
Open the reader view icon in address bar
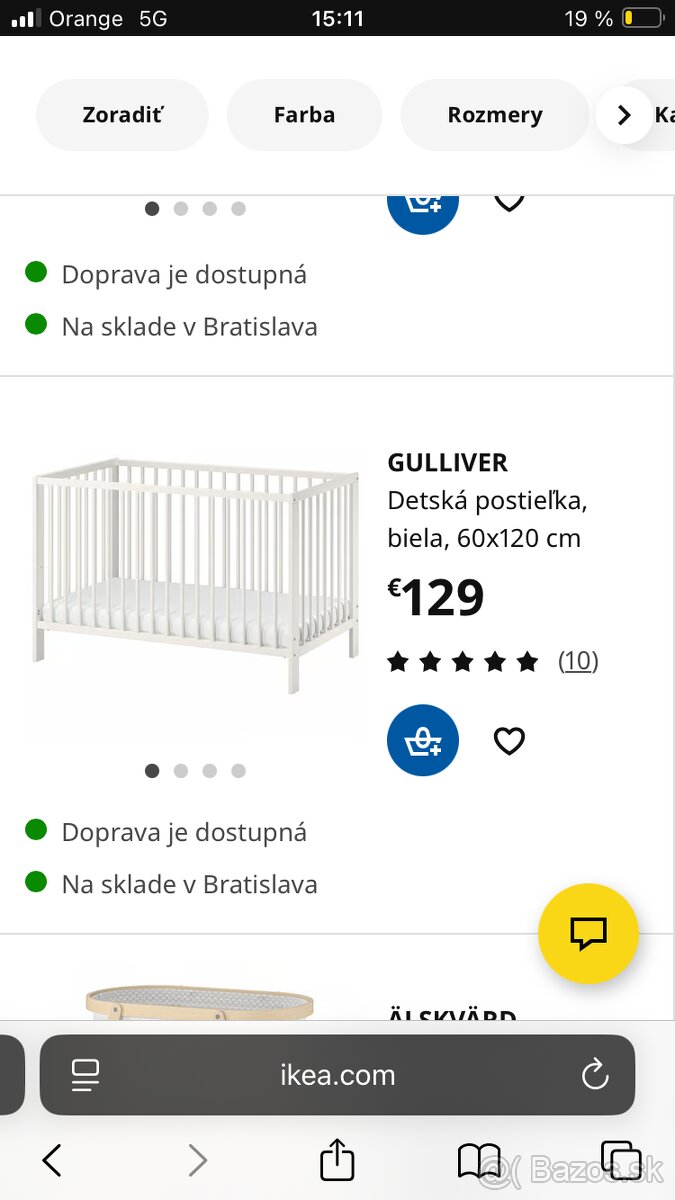tap(86, 1075)
